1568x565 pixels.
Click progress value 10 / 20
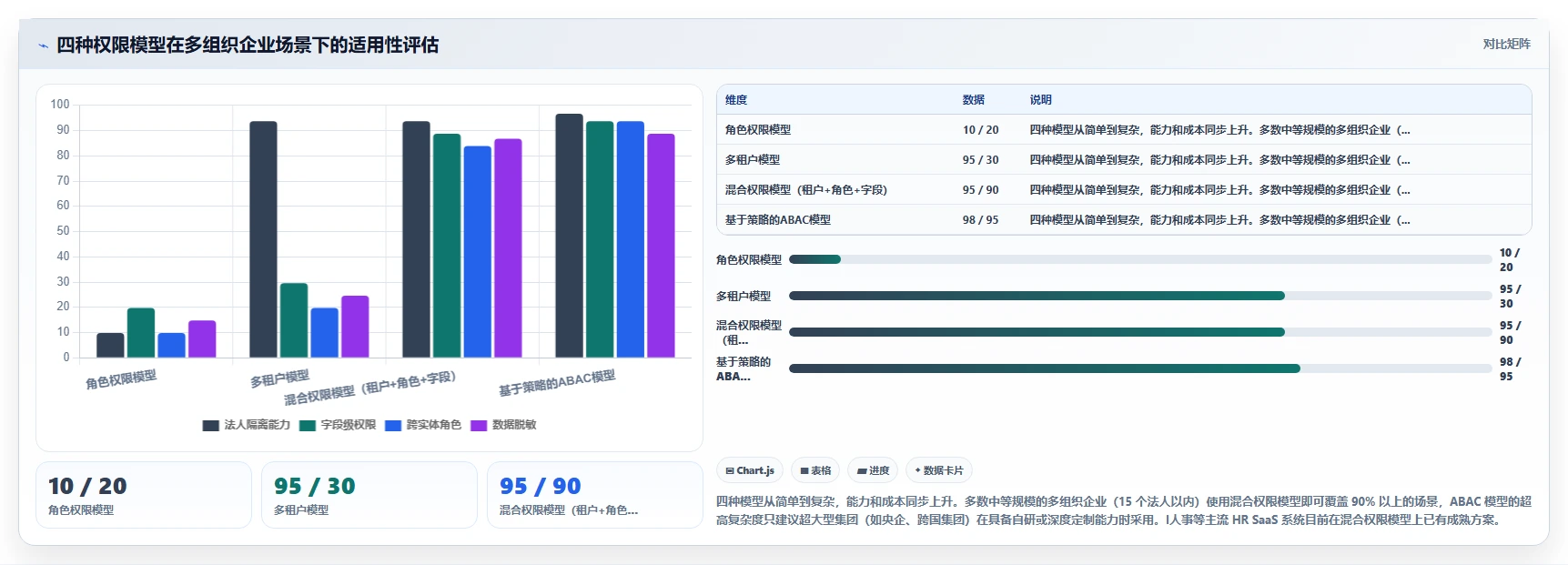pyautogui.click(x=1509, y=259)
